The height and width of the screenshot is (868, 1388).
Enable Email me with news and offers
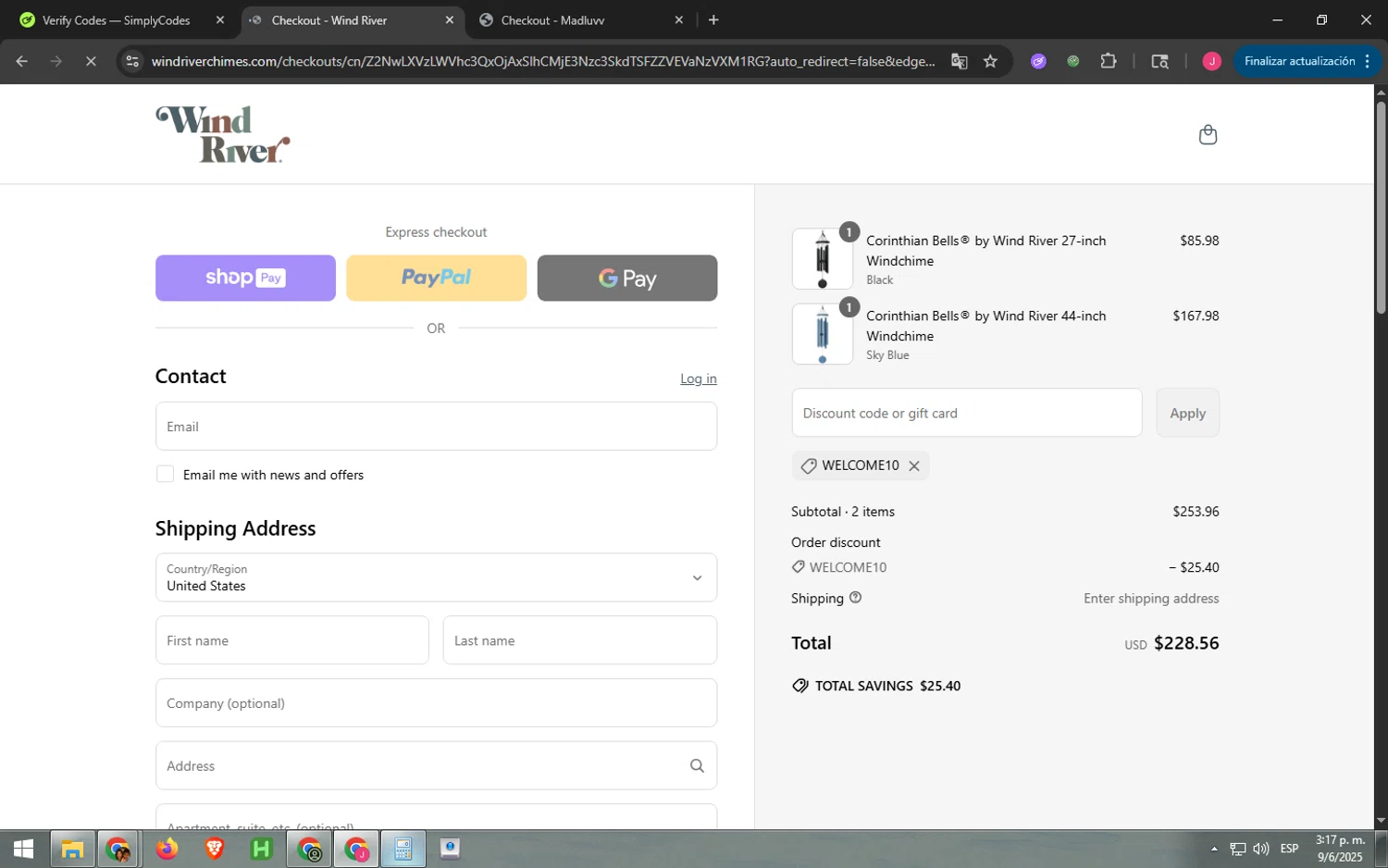165,474
